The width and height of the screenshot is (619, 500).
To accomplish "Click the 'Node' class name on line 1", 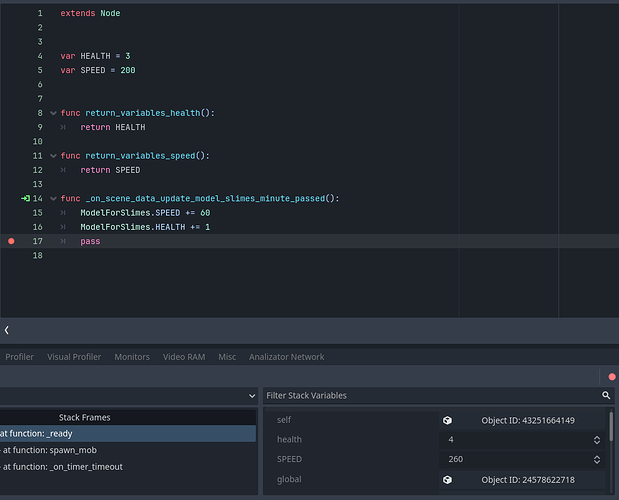I will pyautogui.click(x=110, y=13).
